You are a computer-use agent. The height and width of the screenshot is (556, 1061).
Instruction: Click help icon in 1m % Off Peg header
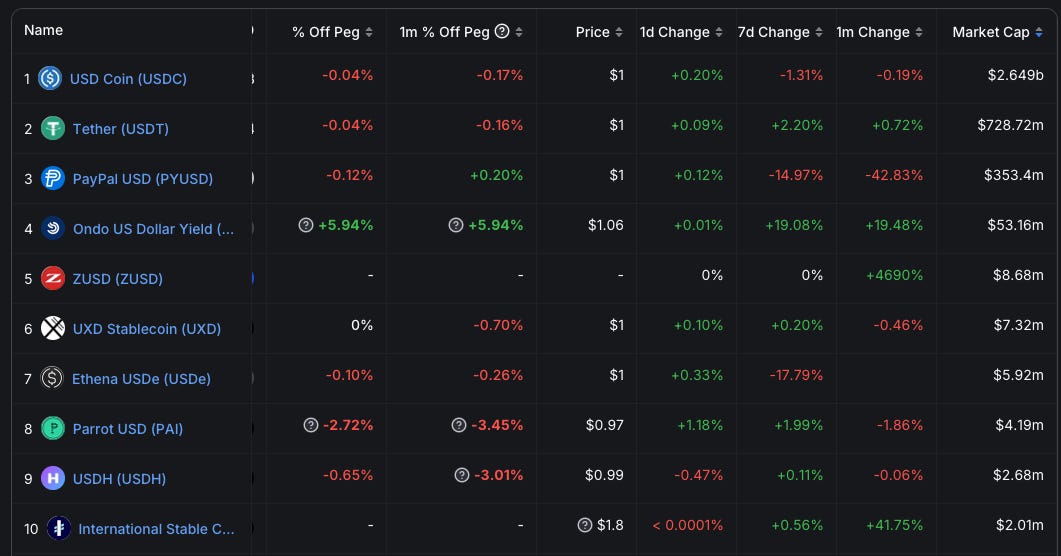(502, 31)
